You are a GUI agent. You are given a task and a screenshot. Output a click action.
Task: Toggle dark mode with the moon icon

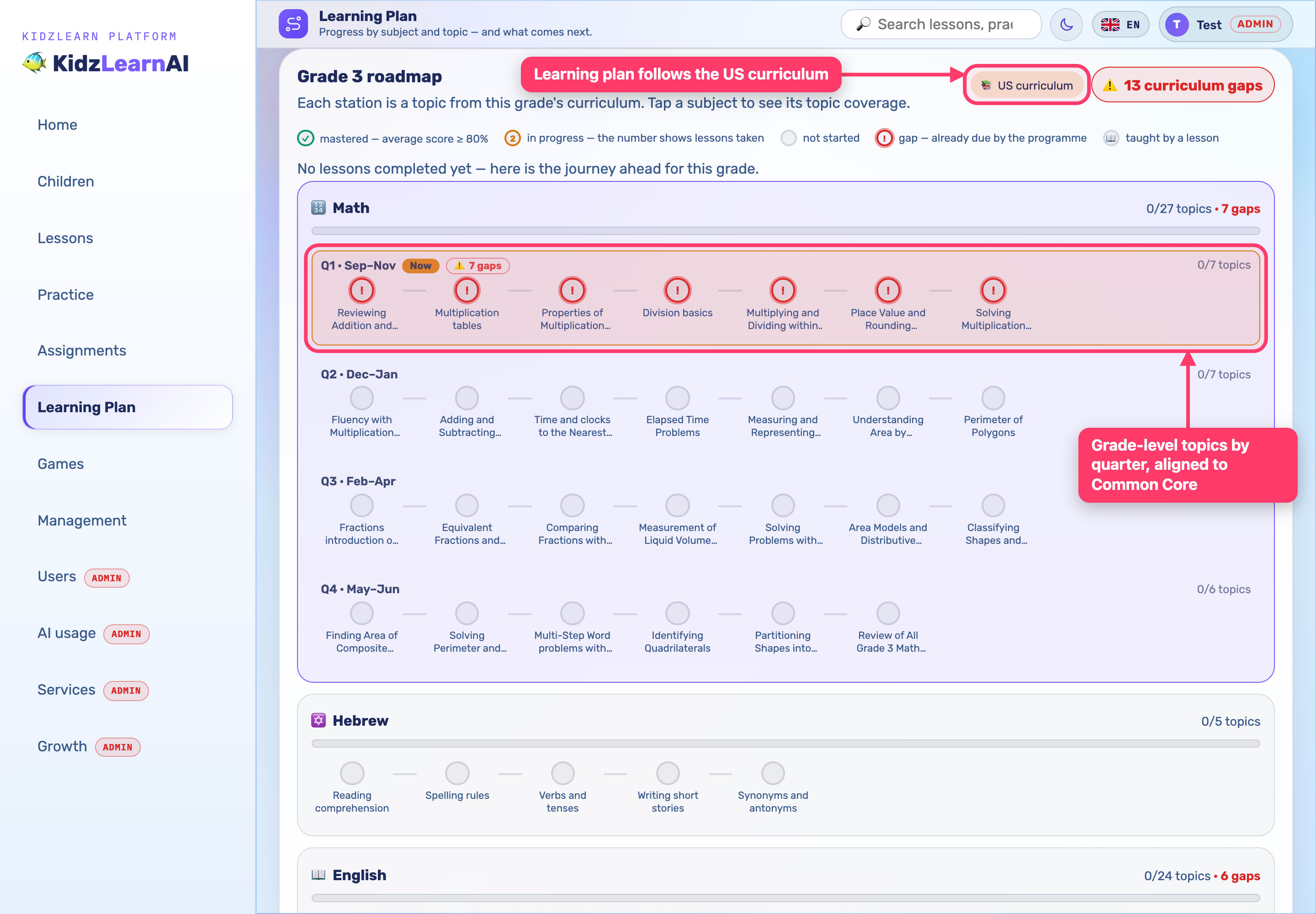pyautogui.click(x=1066, y=25)
